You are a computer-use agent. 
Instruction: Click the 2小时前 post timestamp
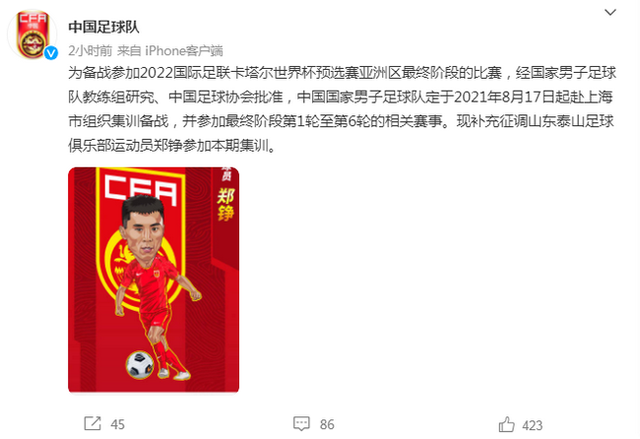tap(90, 51)
